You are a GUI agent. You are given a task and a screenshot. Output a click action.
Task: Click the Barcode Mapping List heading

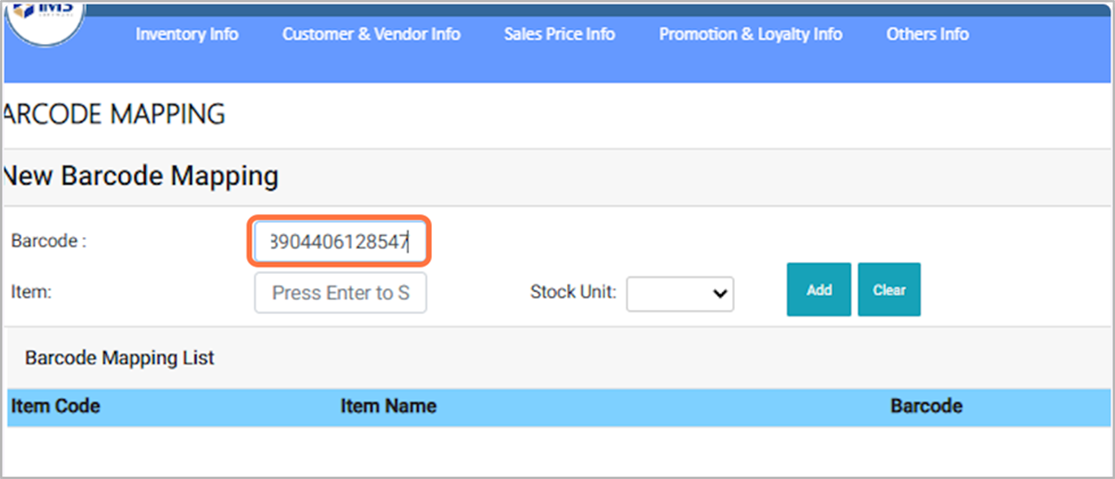click(x=119, y=357)
